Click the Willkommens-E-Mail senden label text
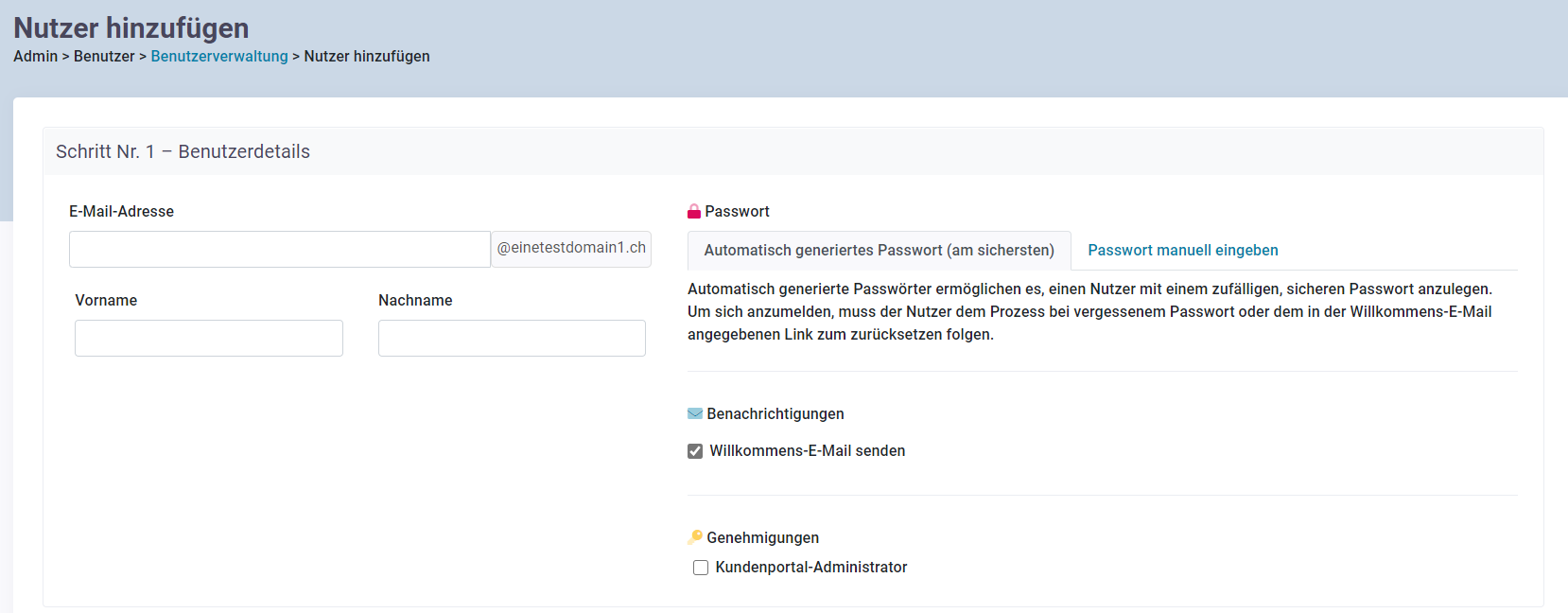 808,451
